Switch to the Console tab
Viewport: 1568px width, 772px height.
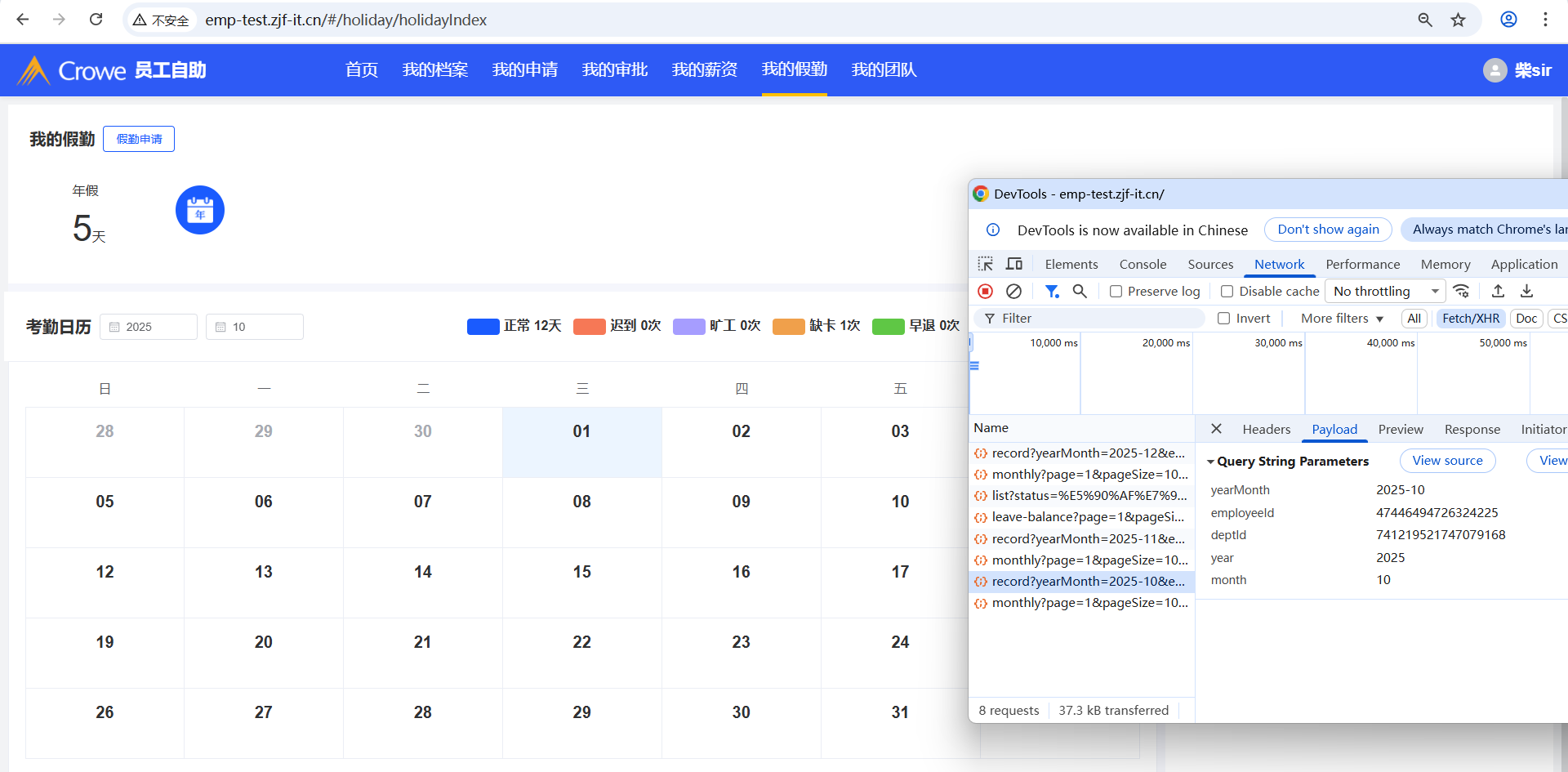point(1143,264)
